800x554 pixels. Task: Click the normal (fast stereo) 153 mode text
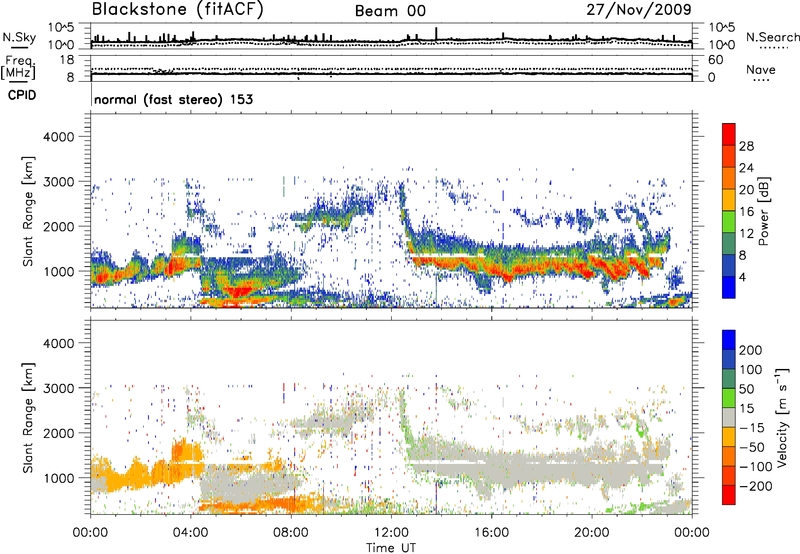coord(173,99)
